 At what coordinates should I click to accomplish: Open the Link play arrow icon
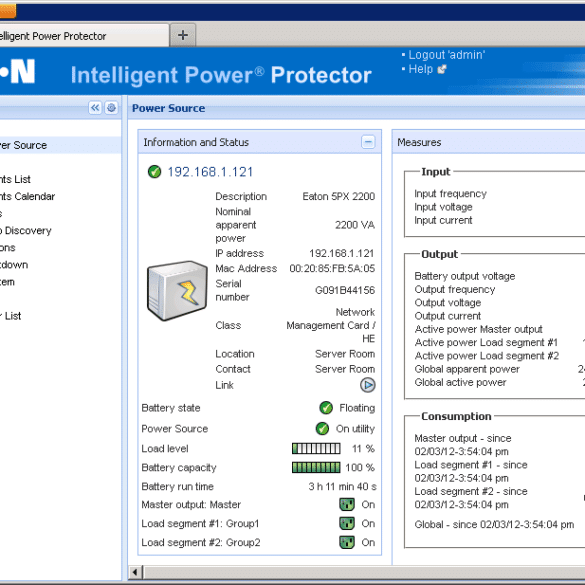(367, 385)
